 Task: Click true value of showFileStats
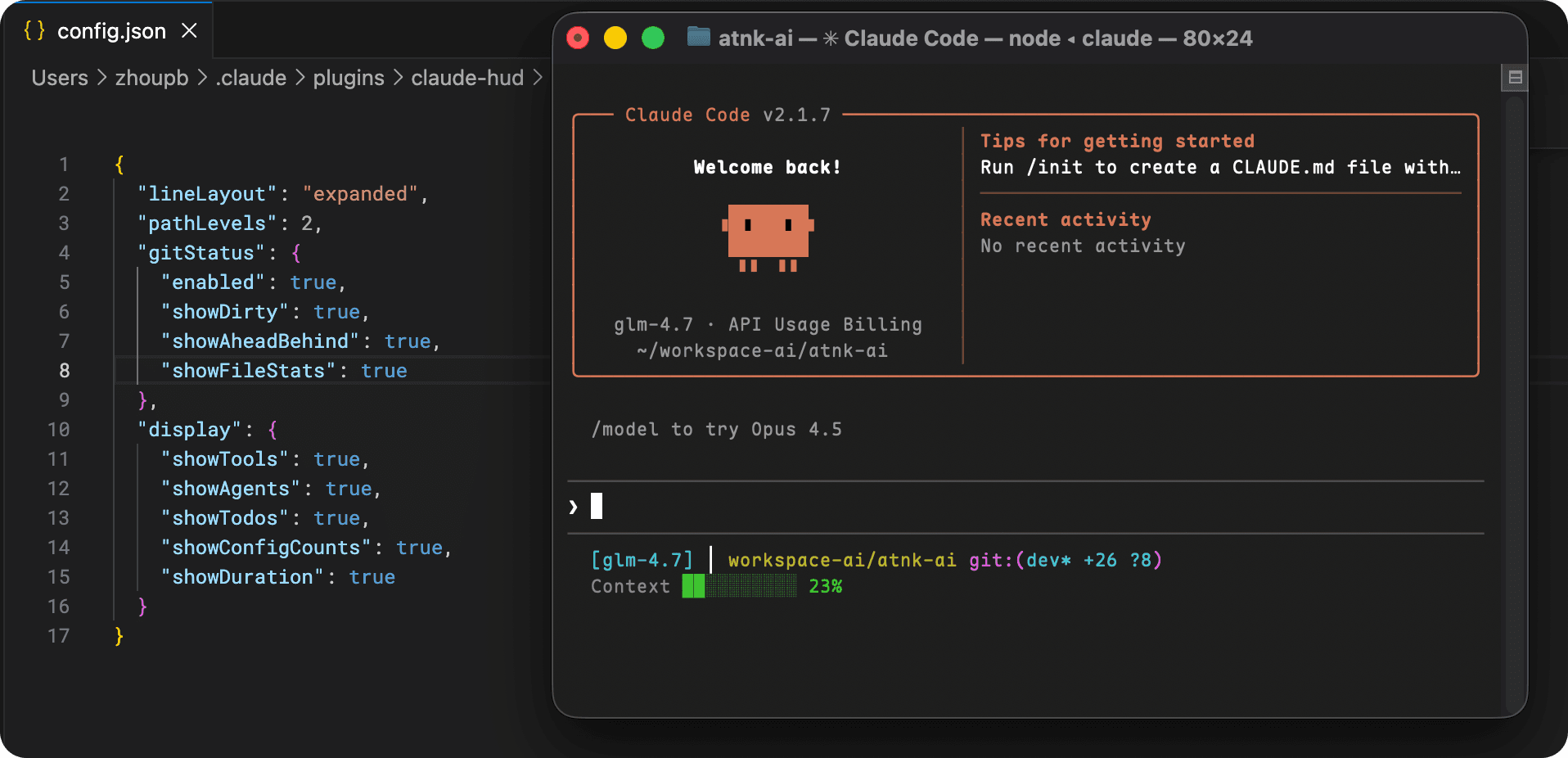tap(384, 371)
